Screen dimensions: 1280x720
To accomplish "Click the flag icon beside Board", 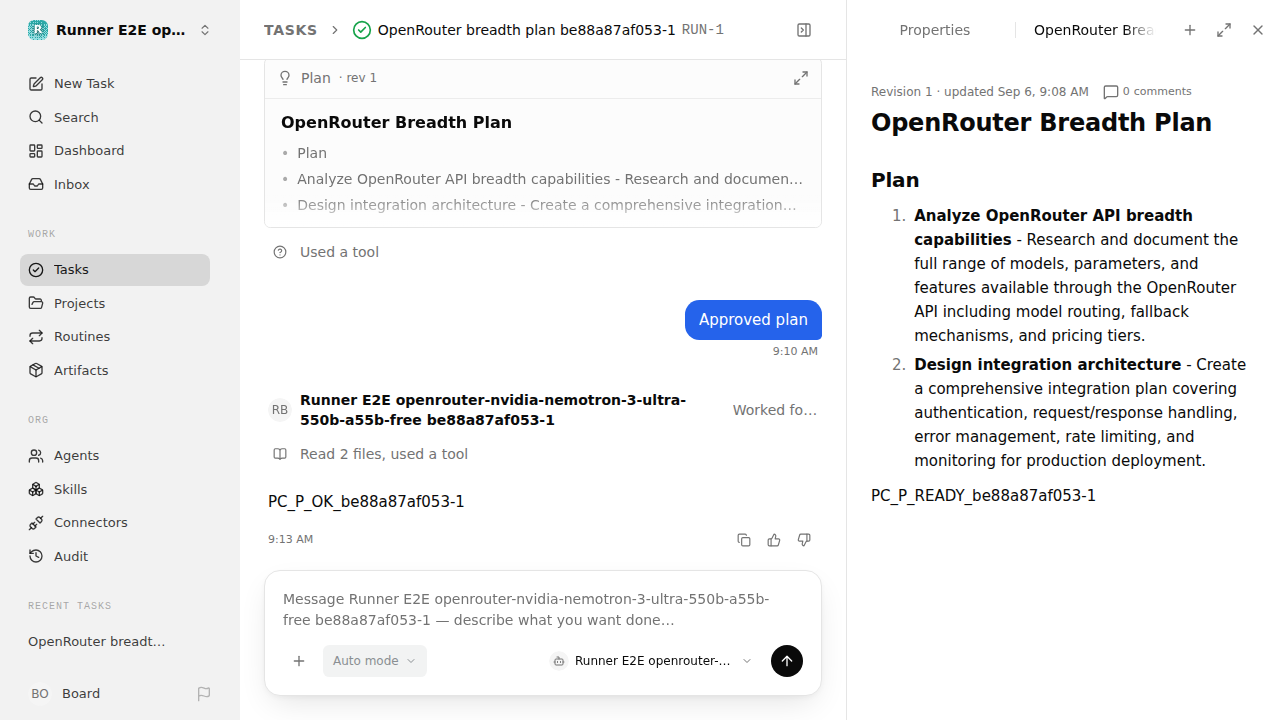I will [204, 693].
